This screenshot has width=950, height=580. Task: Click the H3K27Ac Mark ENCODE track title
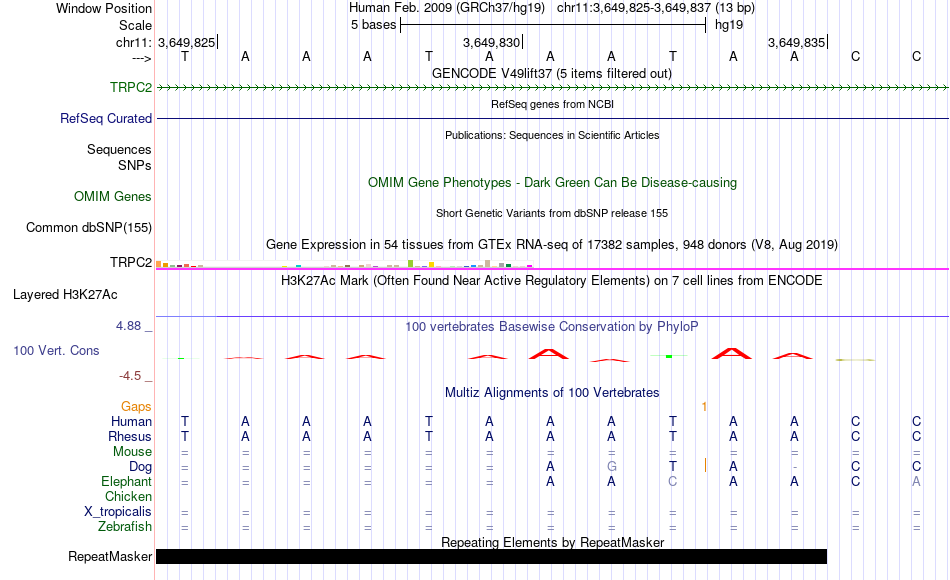[x=552, y=281]
